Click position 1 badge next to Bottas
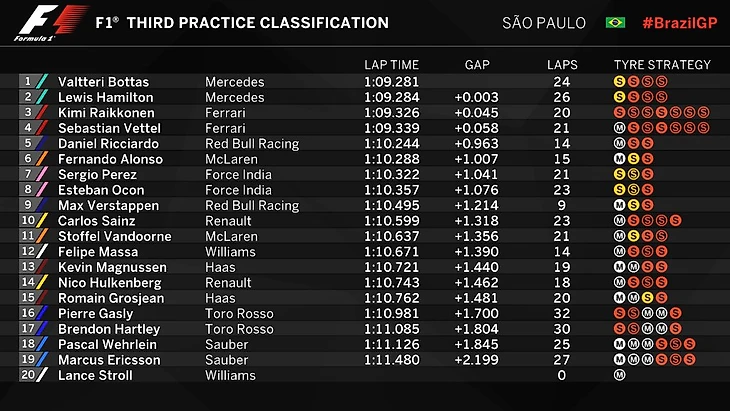The height and width of the screenshot is (411, 730). coord(27,82)
